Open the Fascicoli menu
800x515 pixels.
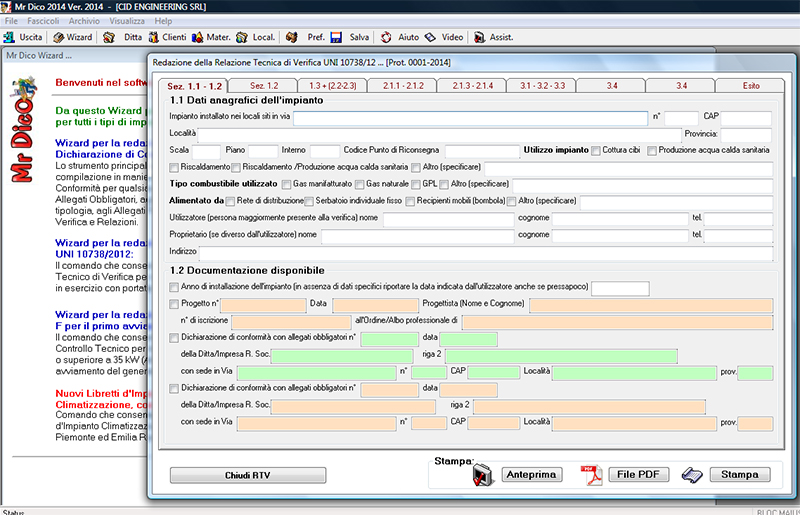pos(41,21)
